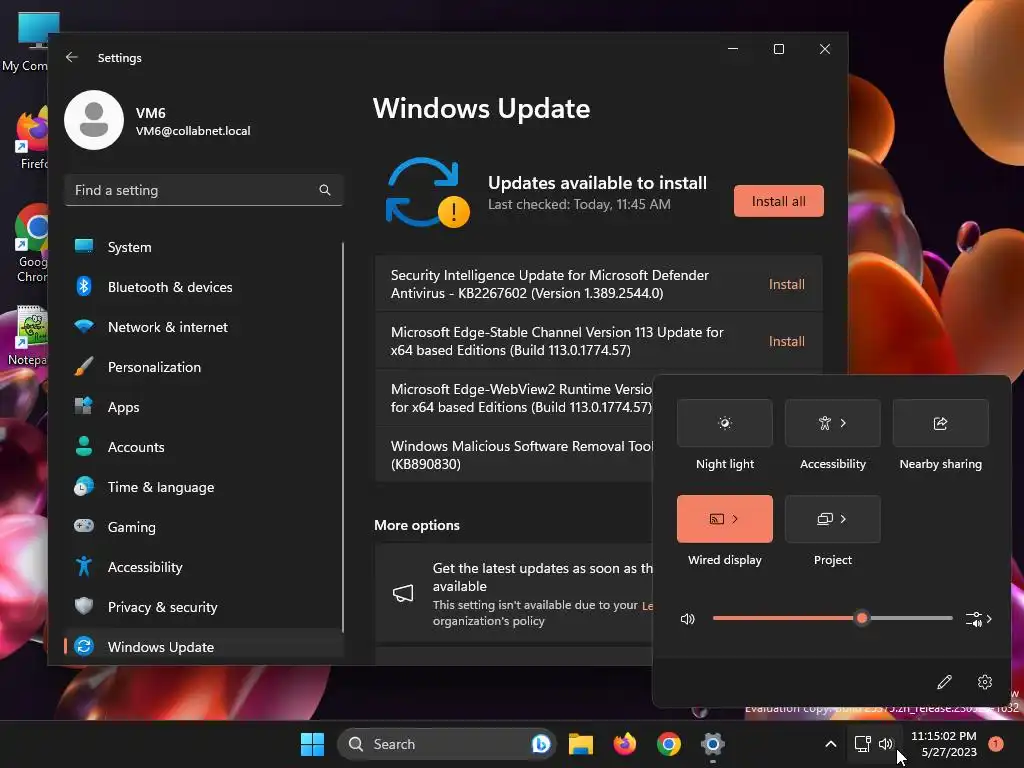Edit quick settings with pencil icon
1024x768 pixels.
(944, 682)
